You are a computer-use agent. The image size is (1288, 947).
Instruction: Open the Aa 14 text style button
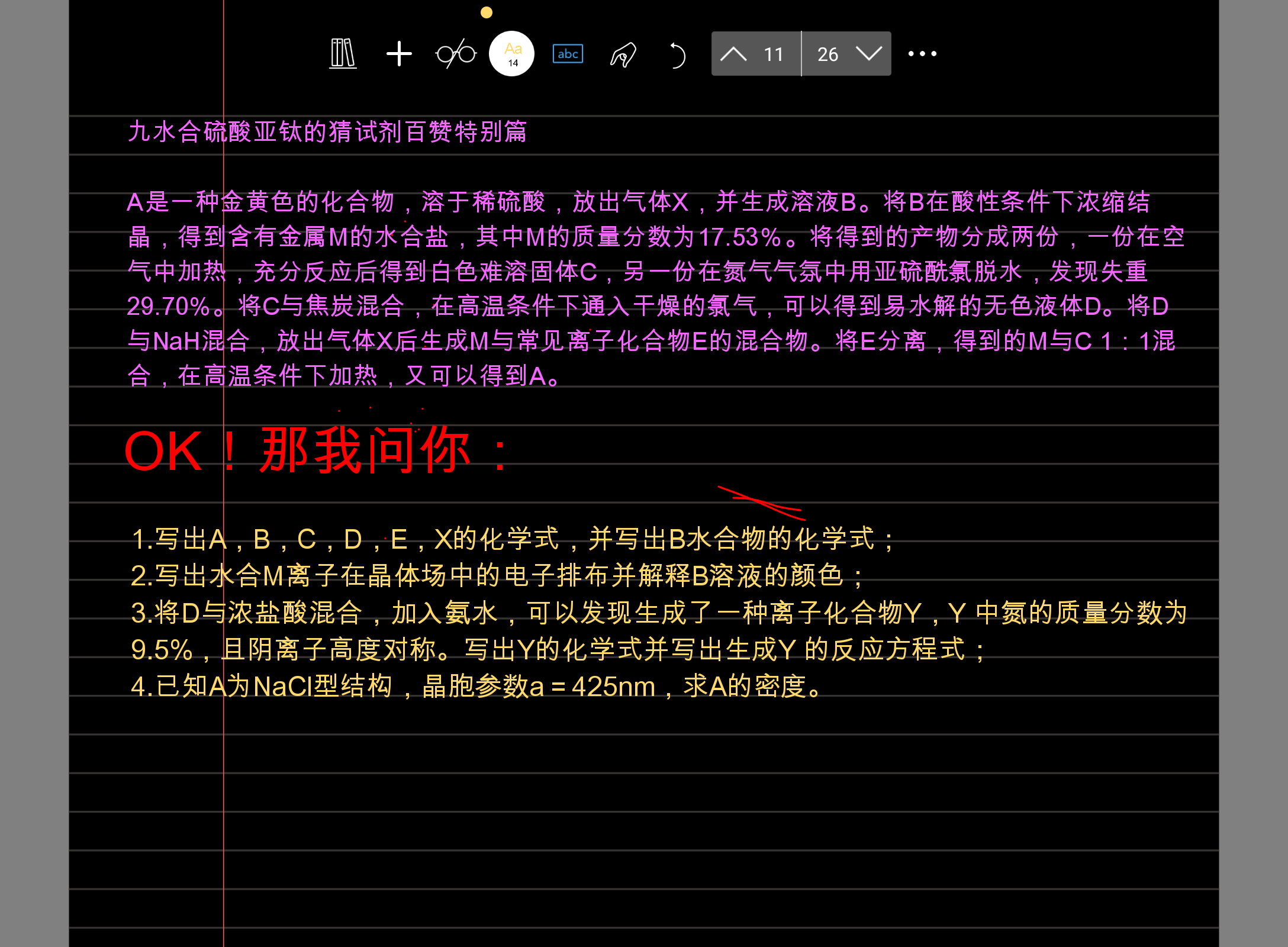pos(512,54)
